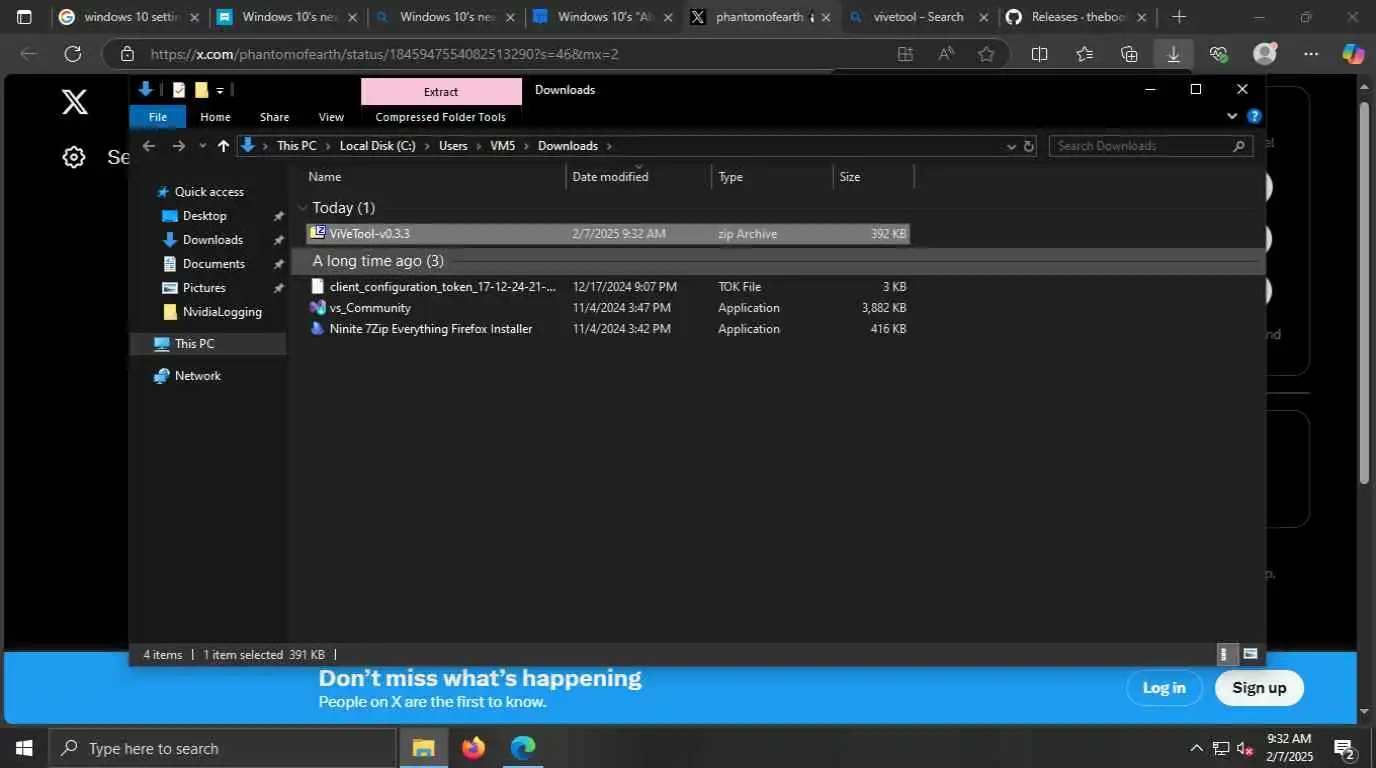The height and width of the screenshot is (768, 1376).
Task: Click Log in on X banner
Action: 1164,688
